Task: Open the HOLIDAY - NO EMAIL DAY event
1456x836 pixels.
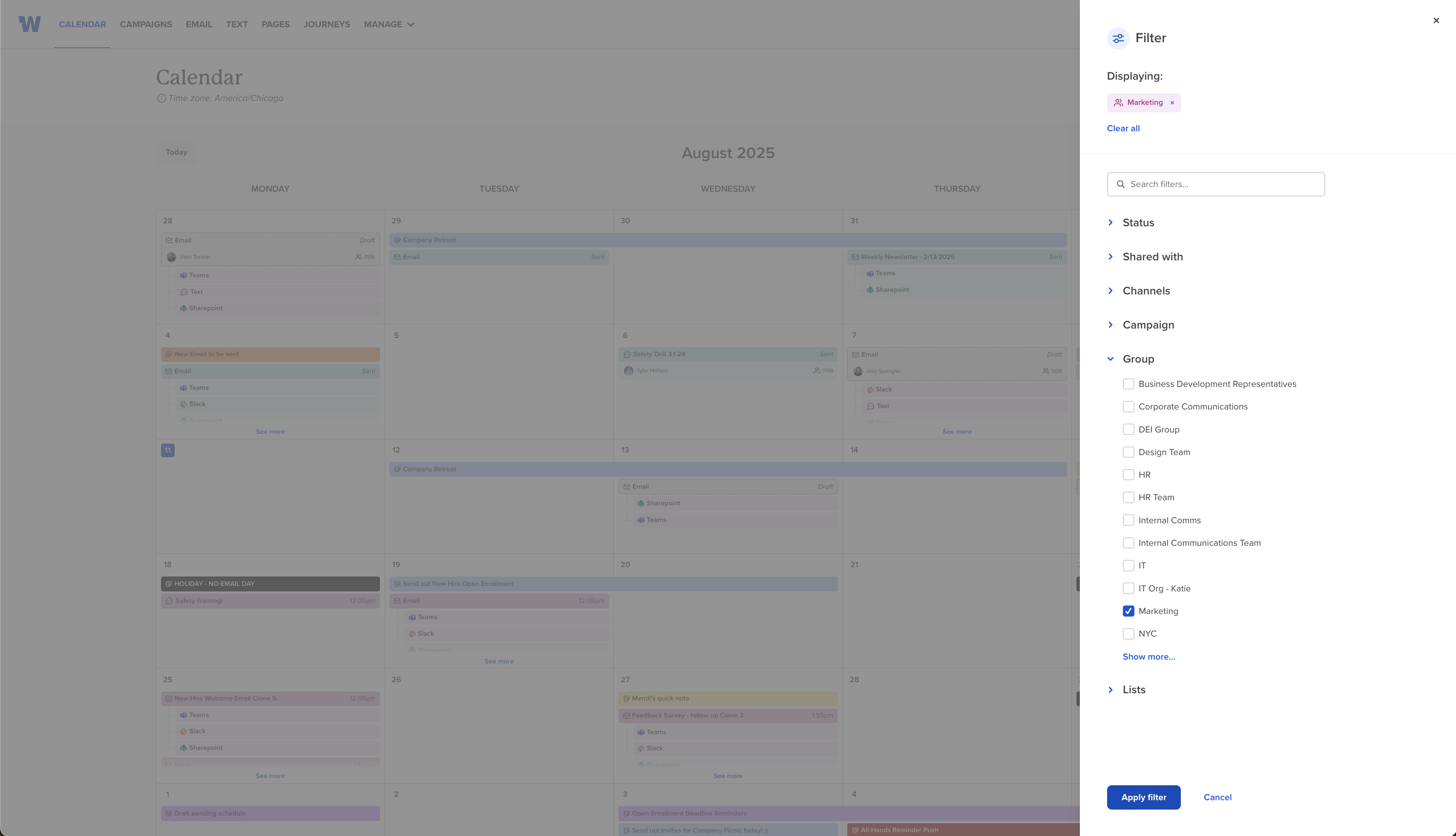Action: point(270,584)
